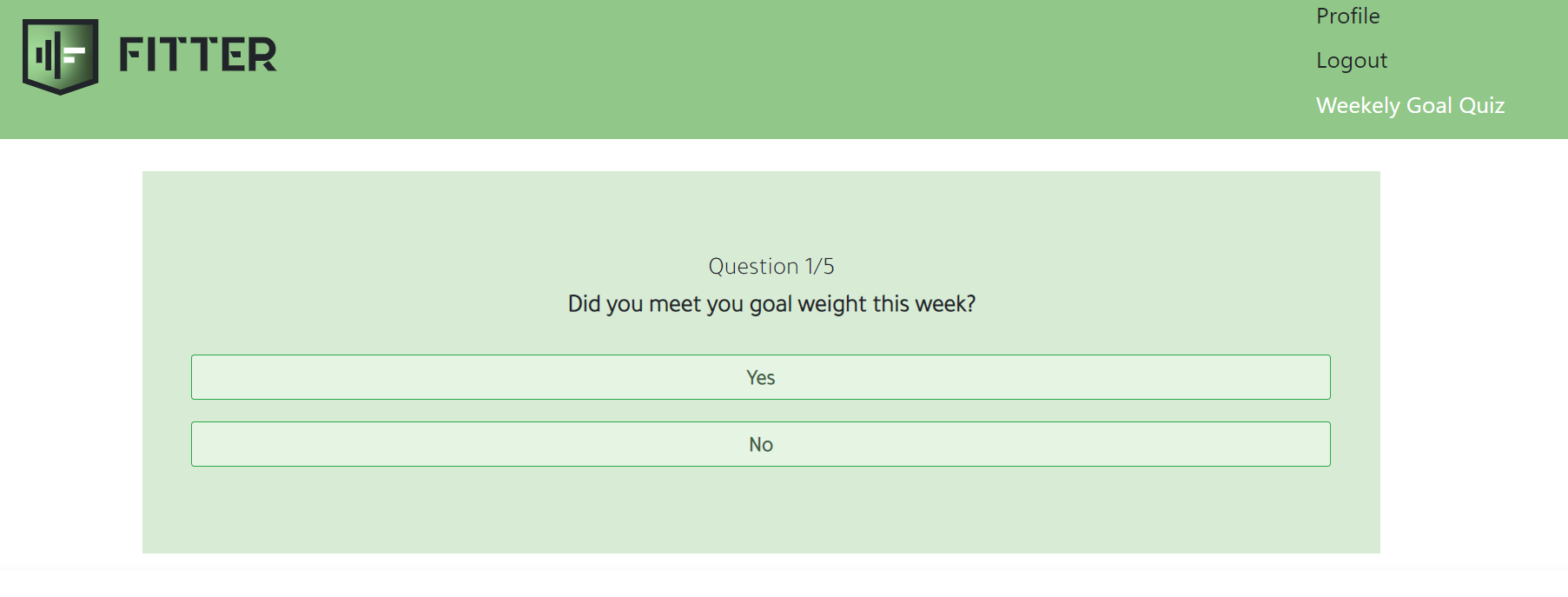Screen dimensions: 1568x597
Task: Answer No to the goal weight question
Action: click(x=760, y=443)
